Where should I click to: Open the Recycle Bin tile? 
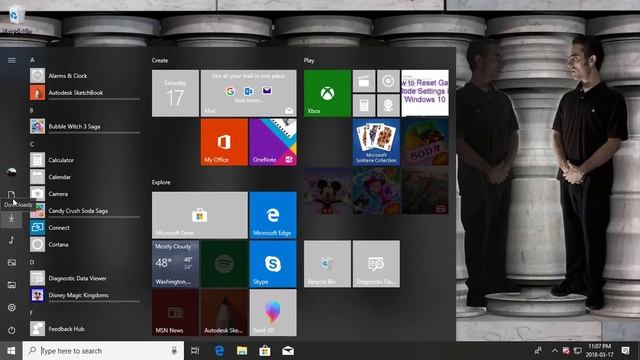(327, 264)
